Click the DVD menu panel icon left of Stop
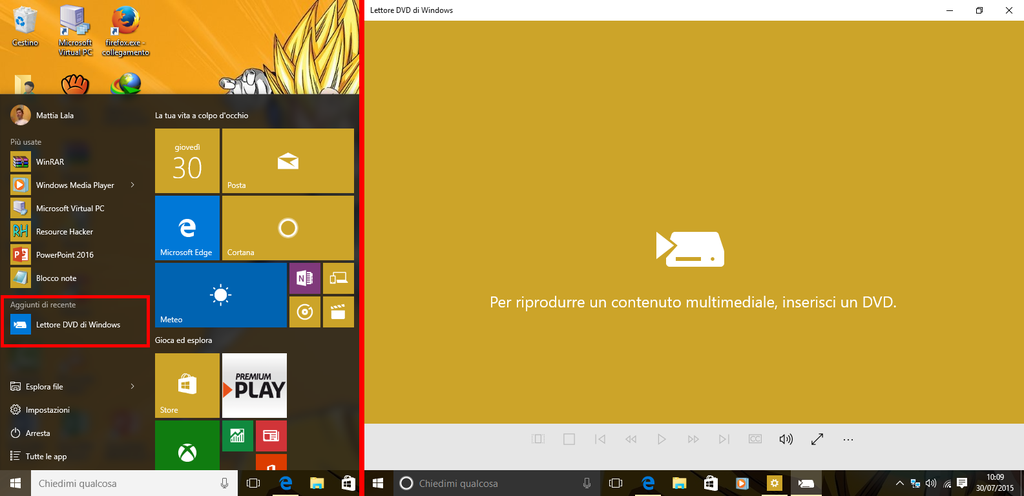The height and width of the screenshot is (496, 1024). pyautogui.click(x=537, y=440)
